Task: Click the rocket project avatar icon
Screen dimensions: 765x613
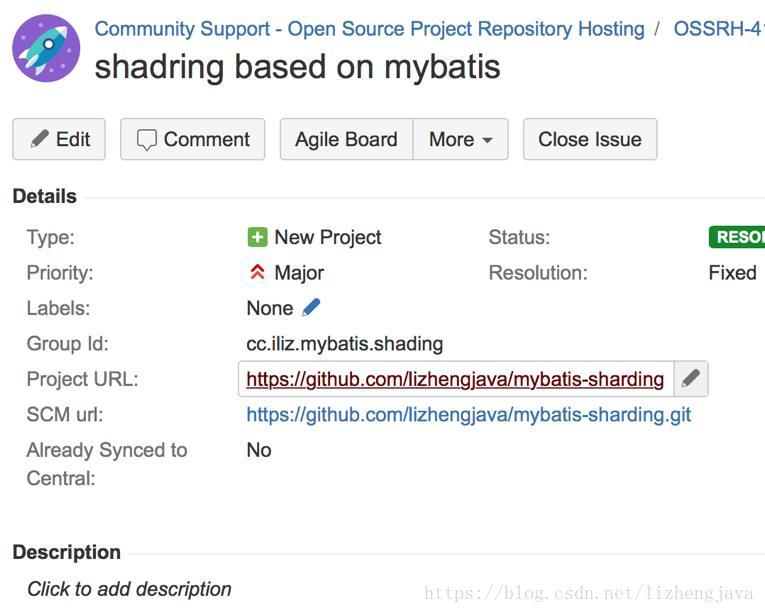Action: (x=46, y=48)
